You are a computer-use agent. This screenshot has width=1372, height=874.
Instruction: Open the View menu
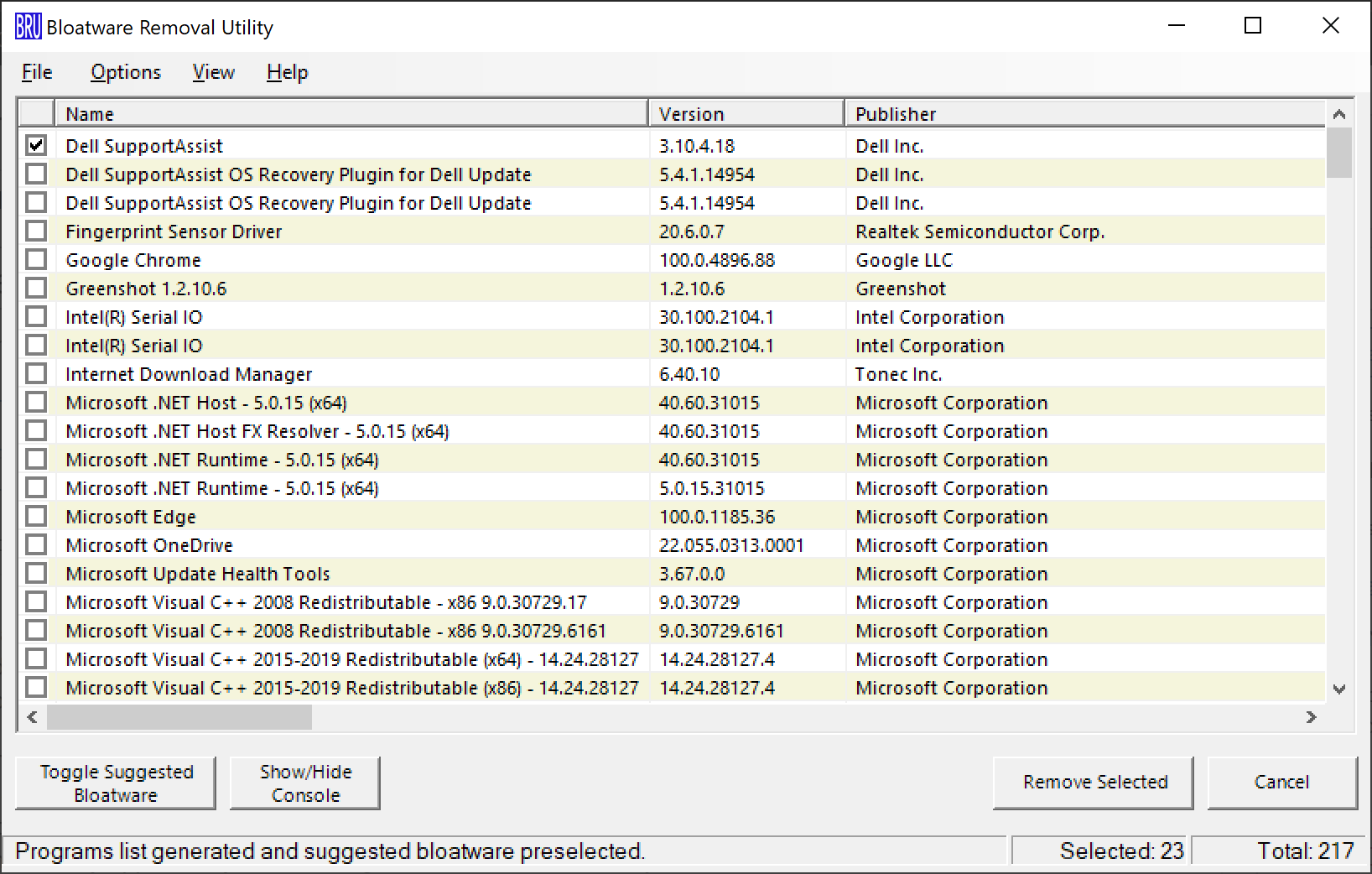tap(213, 72)
